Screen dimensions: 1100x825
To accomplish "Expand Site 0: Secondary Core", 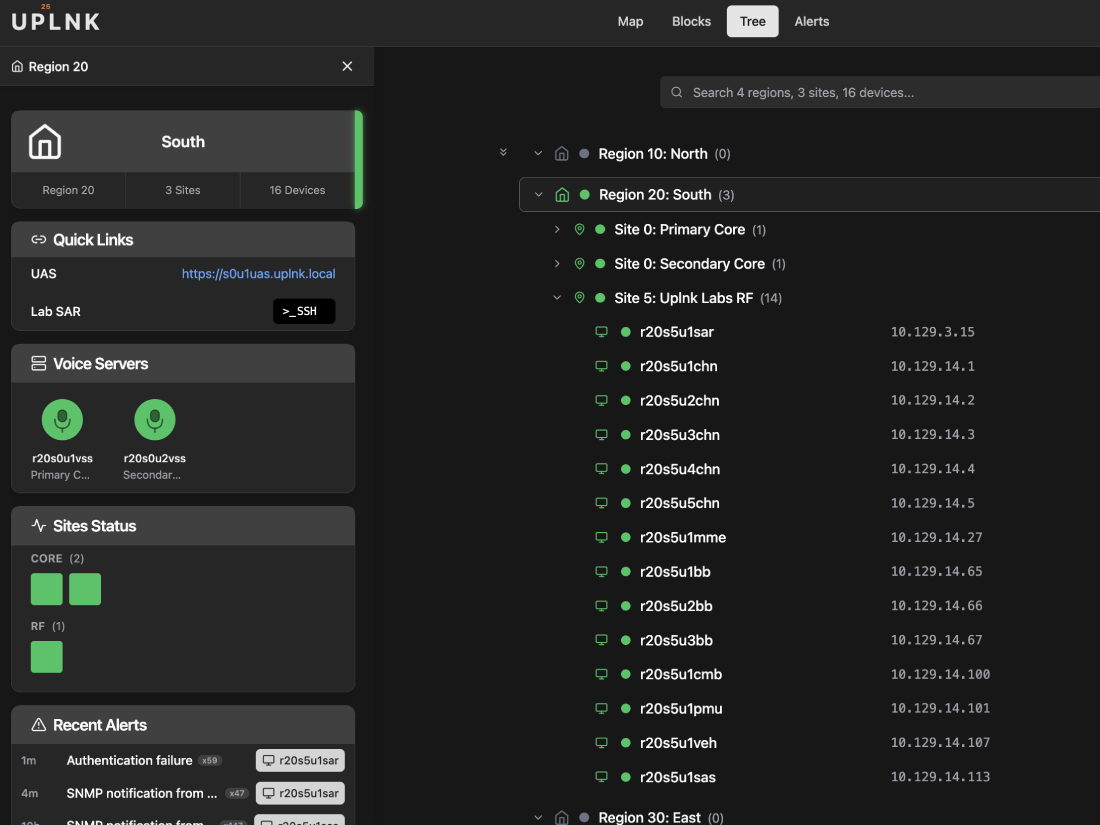I will 557,263.
